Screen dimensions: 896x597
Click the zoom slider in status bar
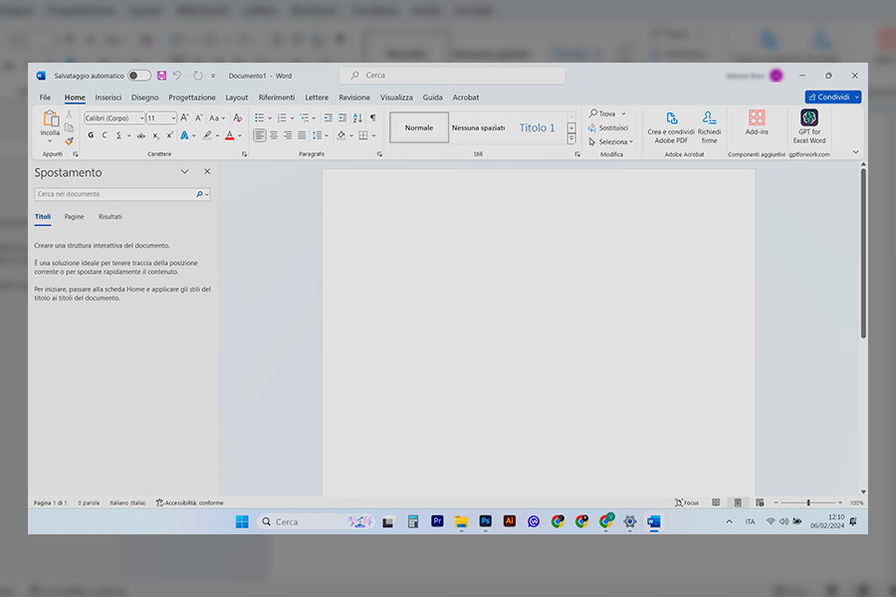808,502
